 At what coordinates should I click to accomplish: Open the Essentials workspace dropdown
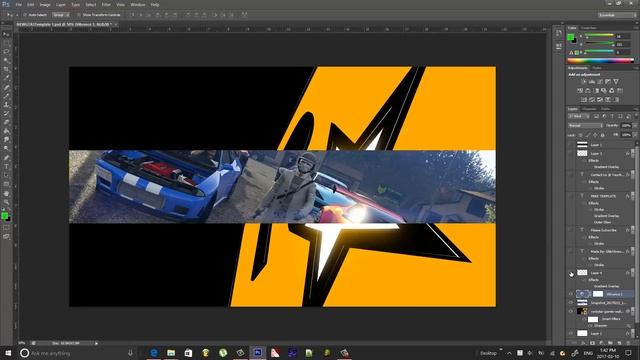tap(617, 15)
